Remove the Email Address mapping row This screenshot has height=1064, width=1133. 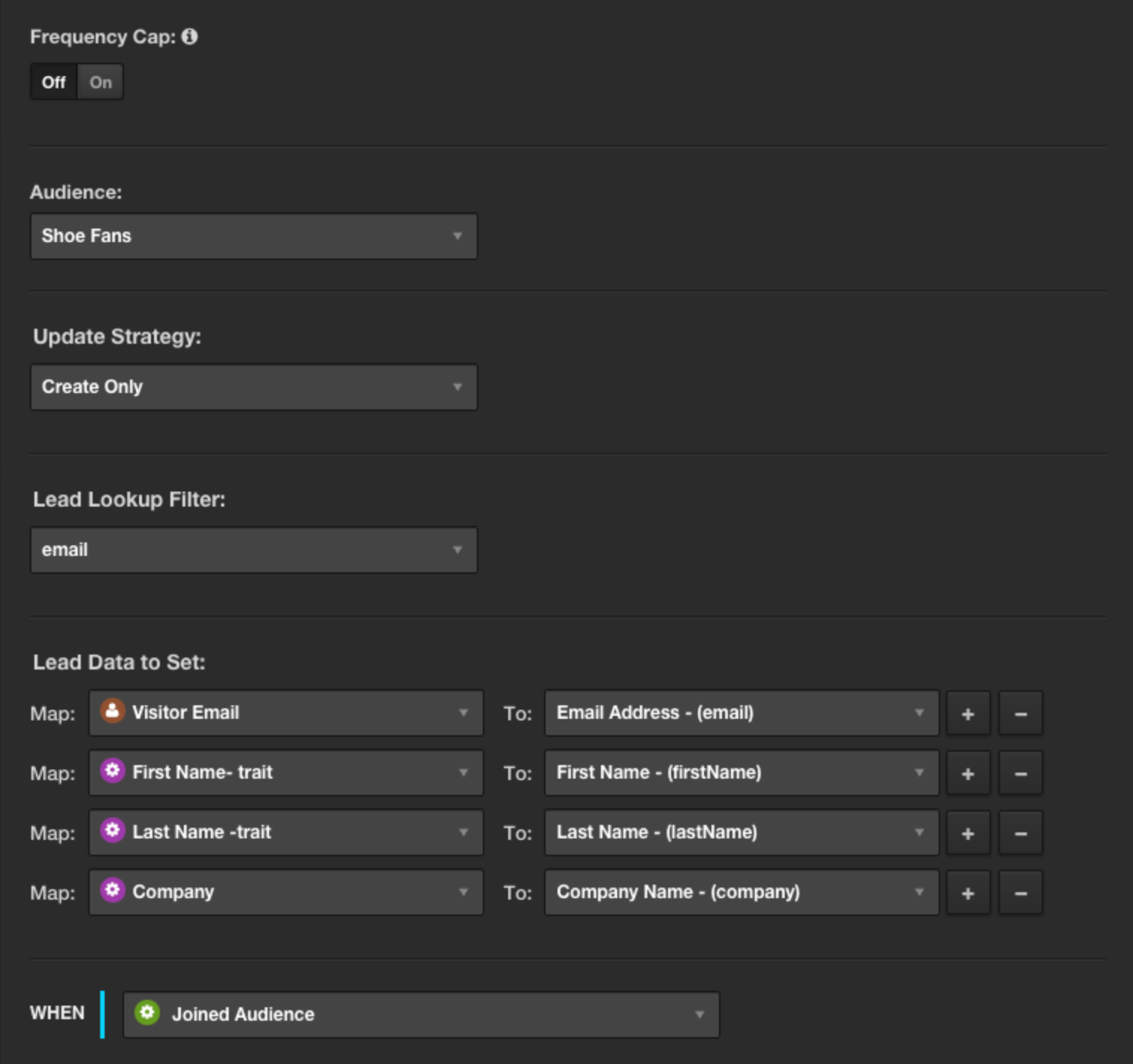[1020, 714]
